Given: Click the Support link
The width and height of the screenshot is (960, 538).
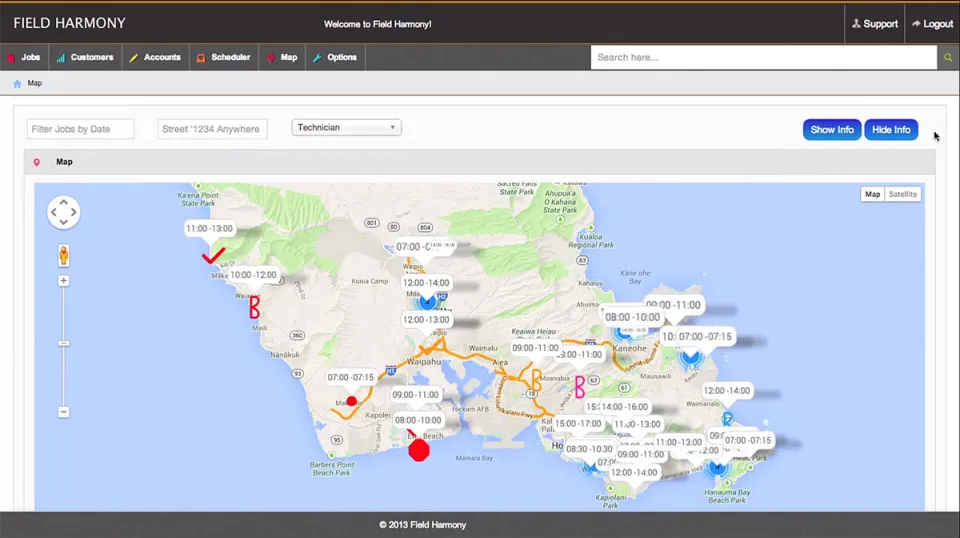Looking at the screenshot, I should [874, 24].
